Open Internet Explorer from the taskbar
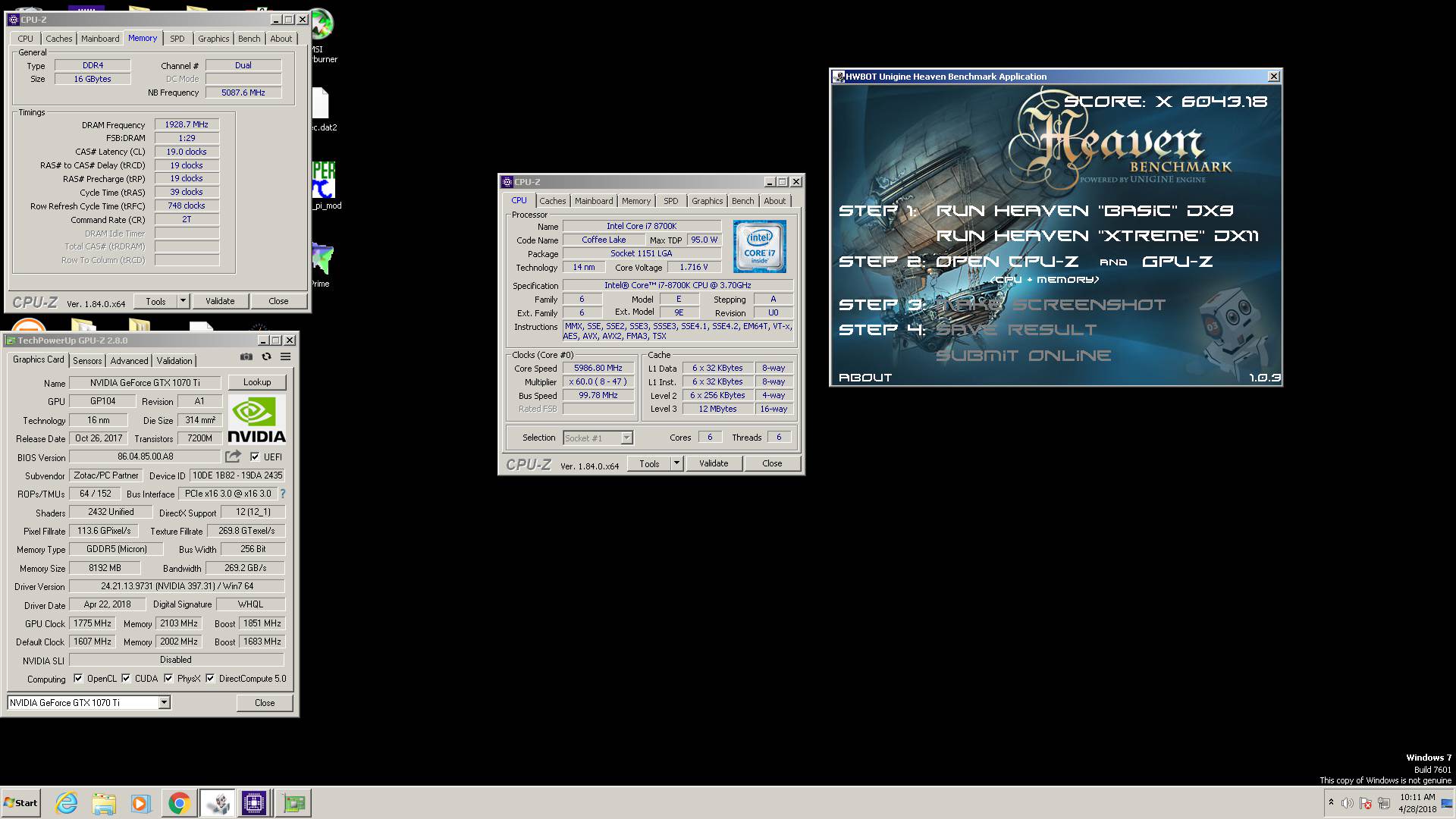This screenshot has width=1456, height=819. 67,803
